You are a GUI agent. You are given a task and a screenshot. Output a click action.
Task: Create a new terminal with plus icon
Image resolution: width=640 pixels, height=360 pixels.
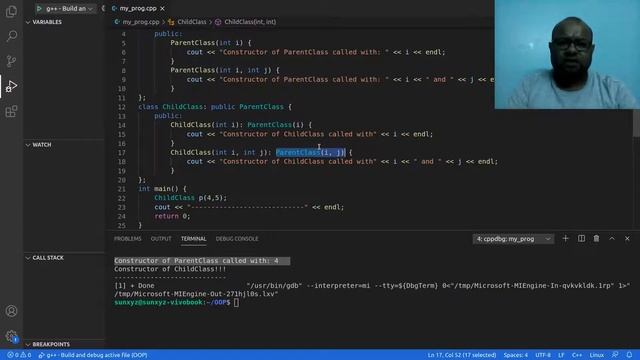[565, 238]
